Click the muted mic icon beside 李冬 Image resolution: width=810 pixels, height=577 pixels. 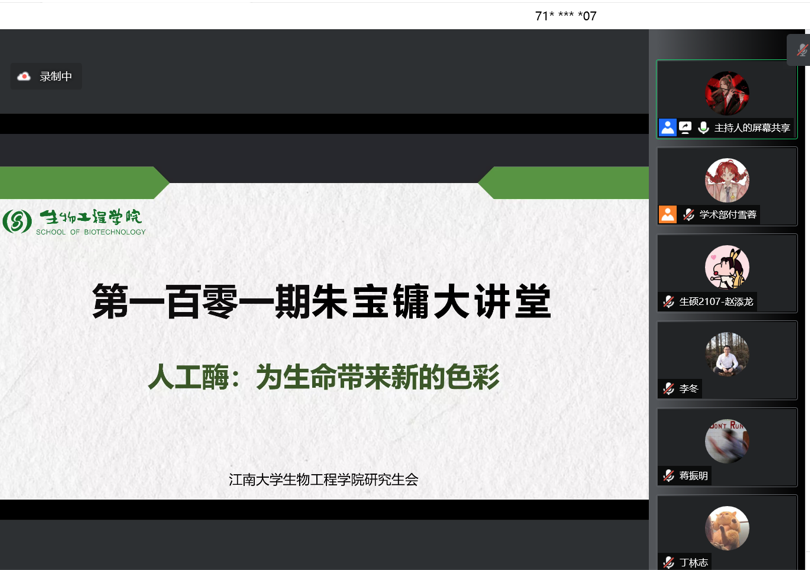click(x=668, y=389)
